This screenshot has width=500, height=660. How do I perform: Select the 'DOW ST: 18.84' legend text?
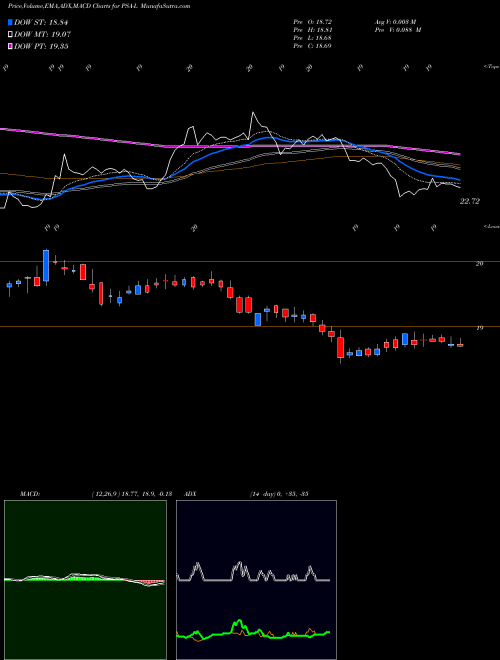pos(41,22)
